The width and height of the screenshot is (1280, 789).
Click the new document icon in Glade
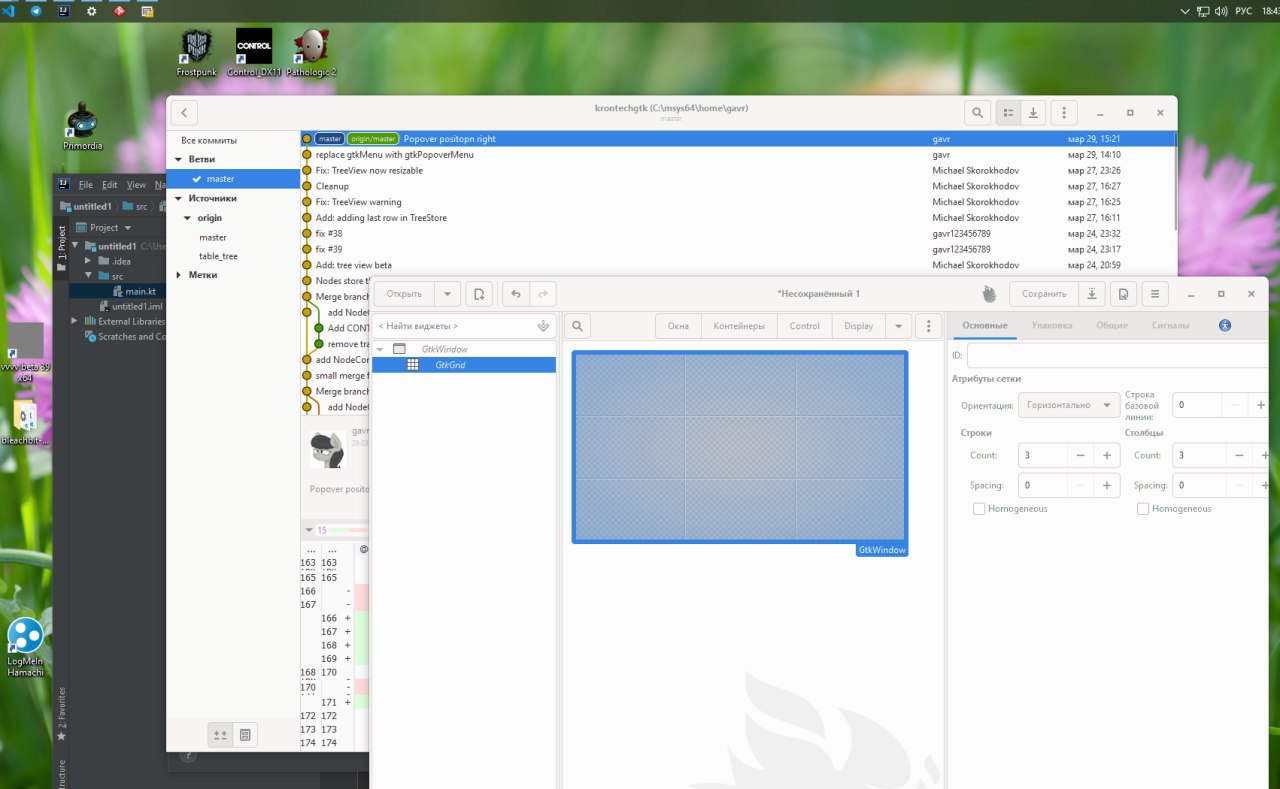(x=479, y=294)
